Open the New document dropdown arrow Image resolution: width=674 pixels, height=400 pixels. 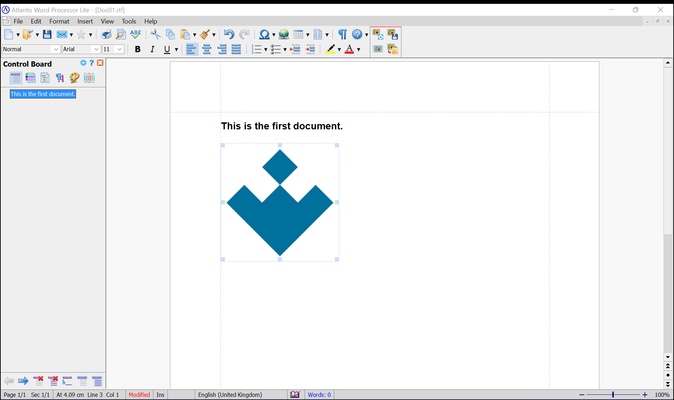click(x=18, y=35)
